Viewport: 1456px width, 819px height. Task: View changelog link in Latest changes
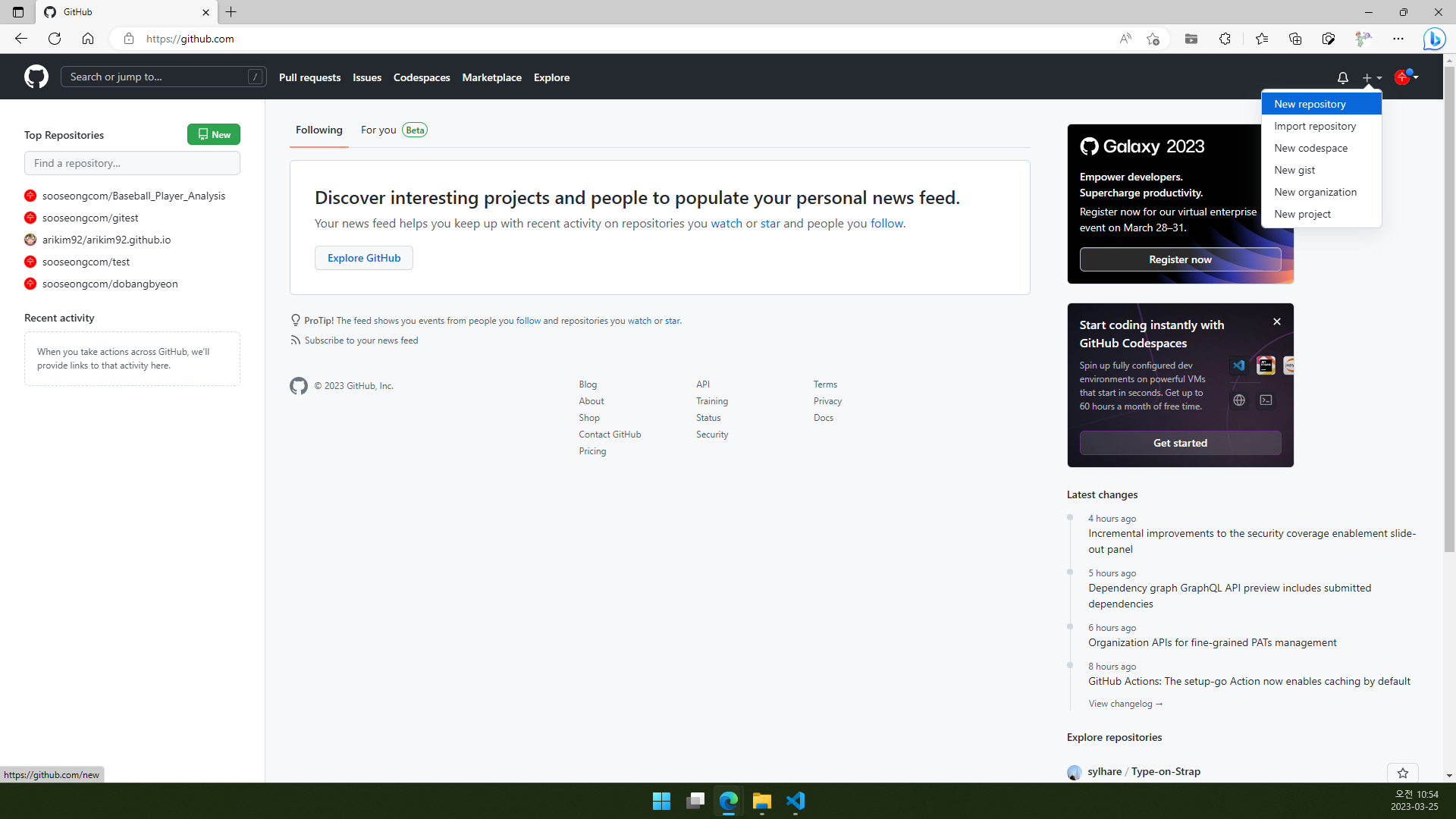pyautogui.click(x=1125, y=703)
